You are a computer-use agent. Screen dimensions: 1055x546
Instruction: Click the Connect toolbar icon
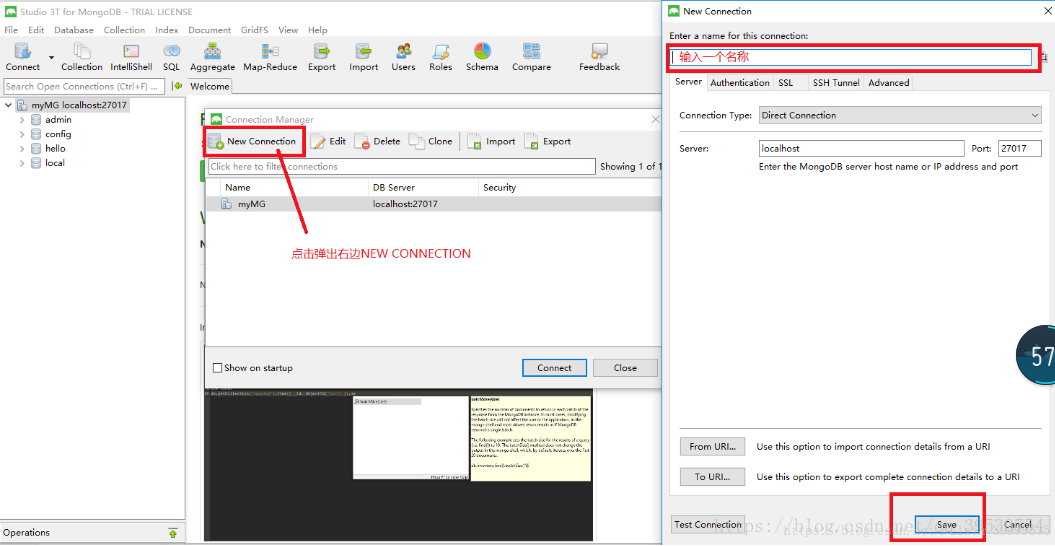[23, 57]
